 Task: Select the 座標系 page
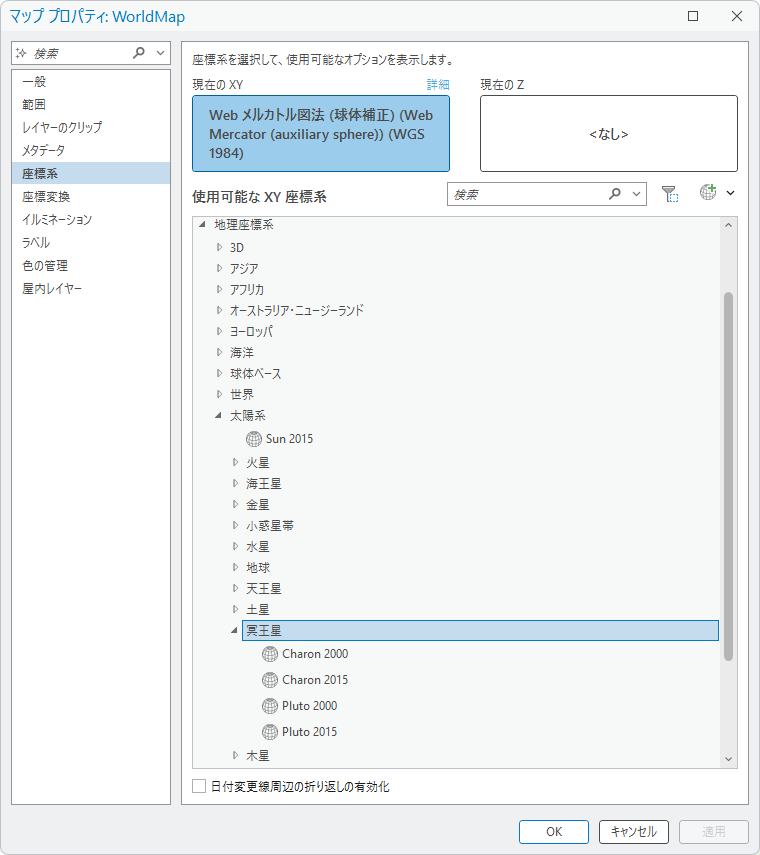pos(91,173)
